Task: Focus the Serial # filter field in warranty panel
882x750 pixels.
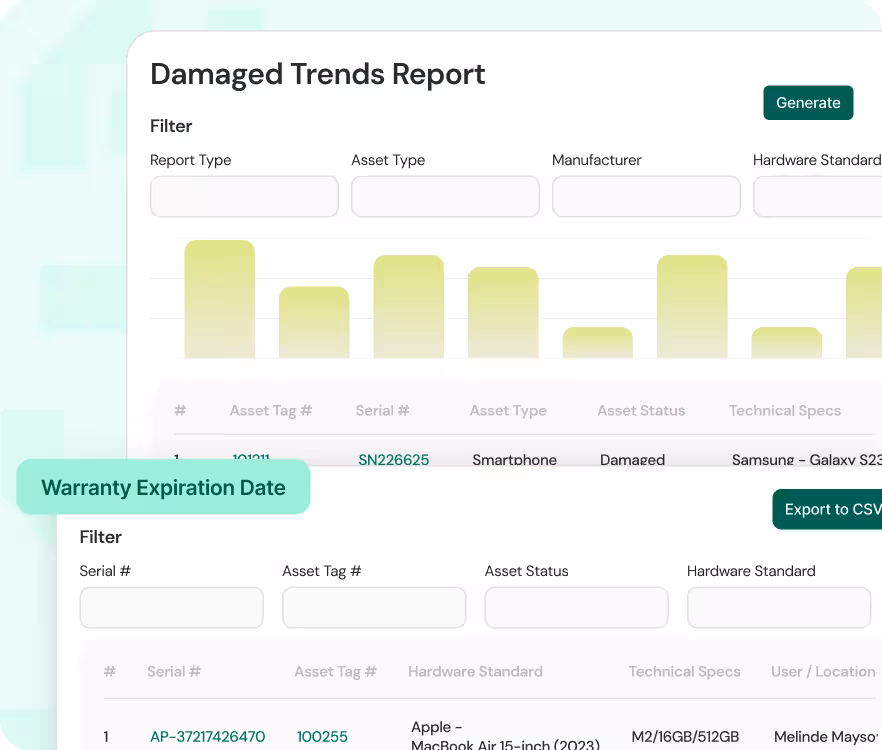Action: pyautogui.click(x=172, y=608)
